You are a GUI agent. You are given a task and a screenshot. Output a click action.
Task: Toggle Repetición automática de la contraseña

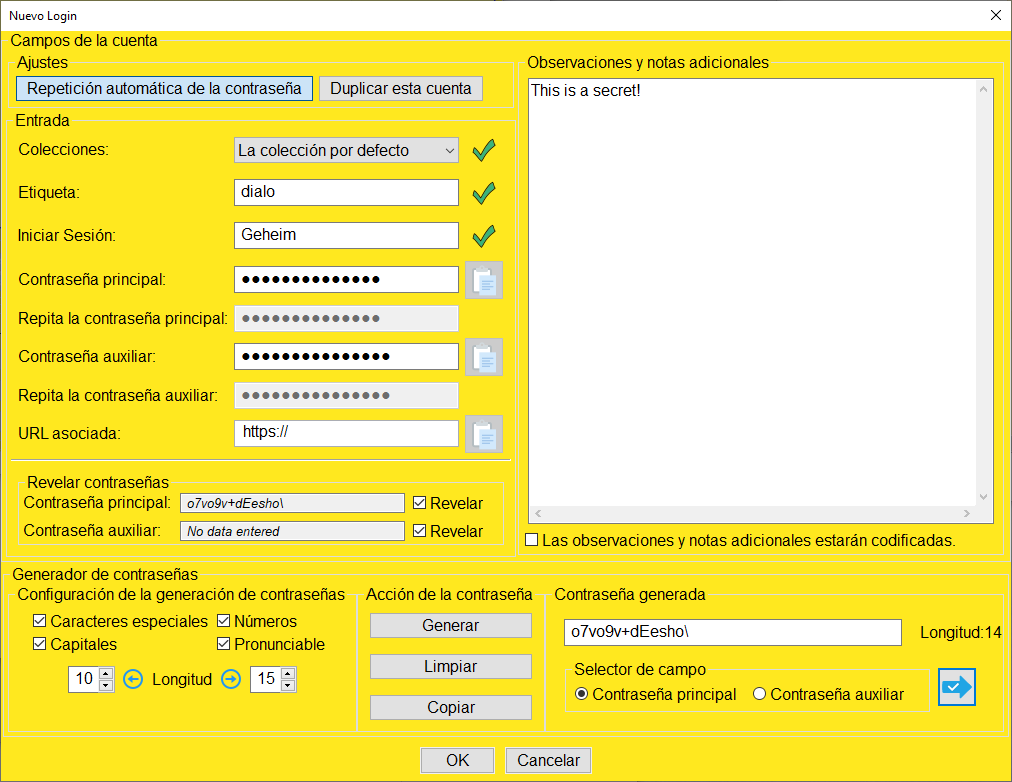pyautogui.click(x=164, y=88)
